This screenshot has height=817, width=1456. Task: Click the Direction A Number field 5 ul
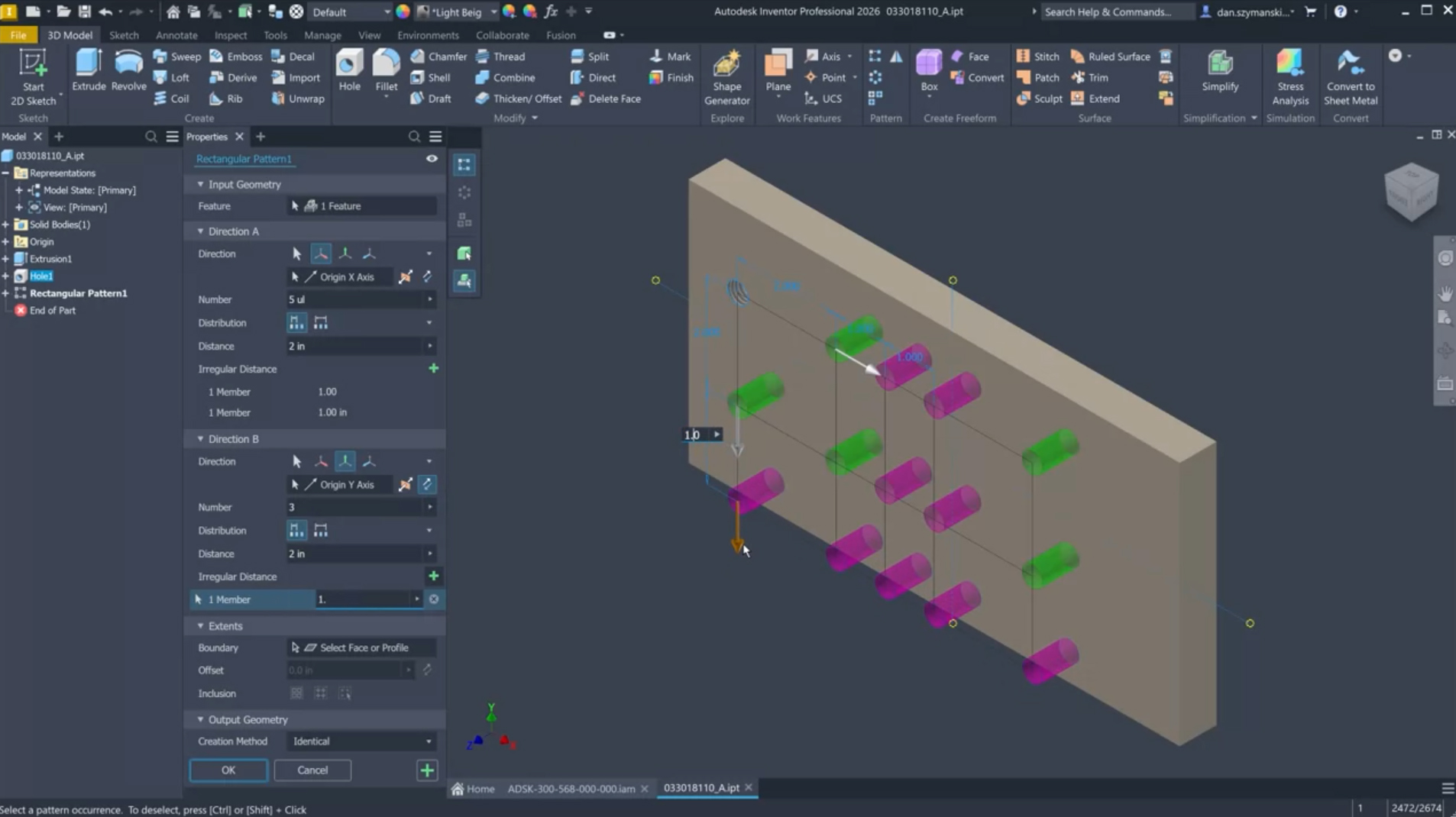tap(361, 299)
